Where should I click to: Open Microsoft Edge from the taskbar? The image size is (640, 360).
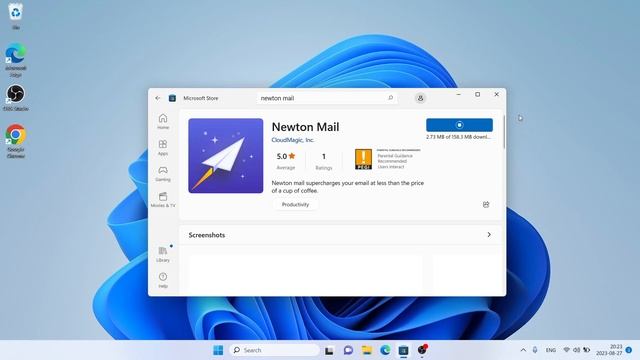[385, 350]
